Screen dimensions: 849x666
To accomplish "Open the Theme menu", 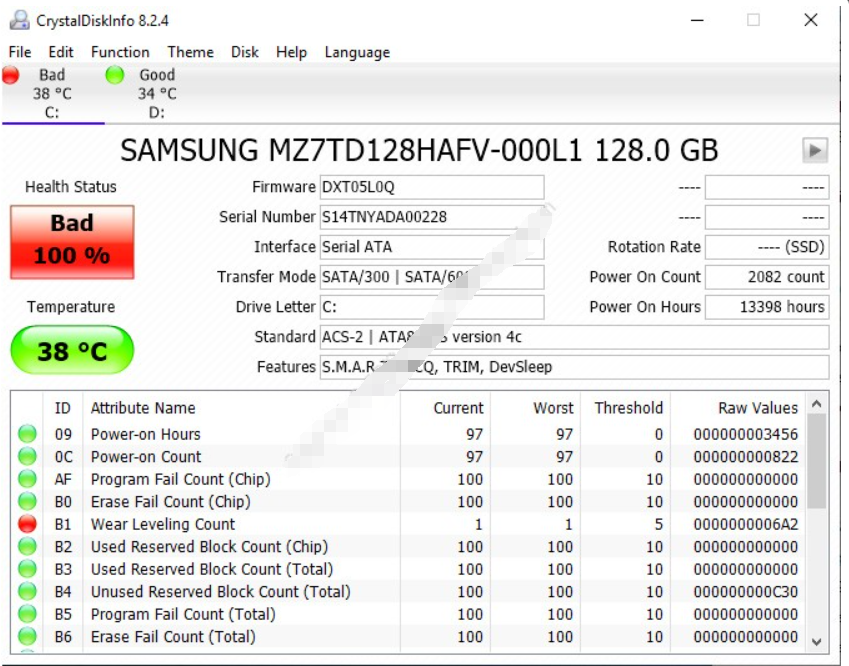I will point(190,52).
